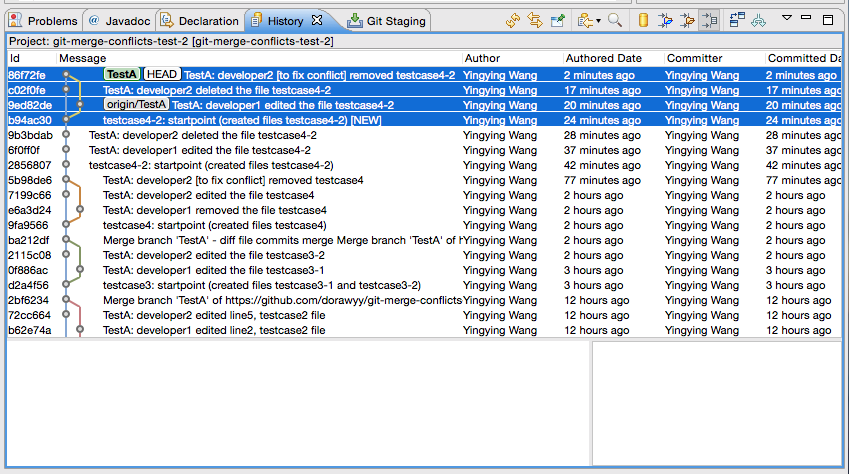Click the HEAD ref label

click(x=161, y=75)
